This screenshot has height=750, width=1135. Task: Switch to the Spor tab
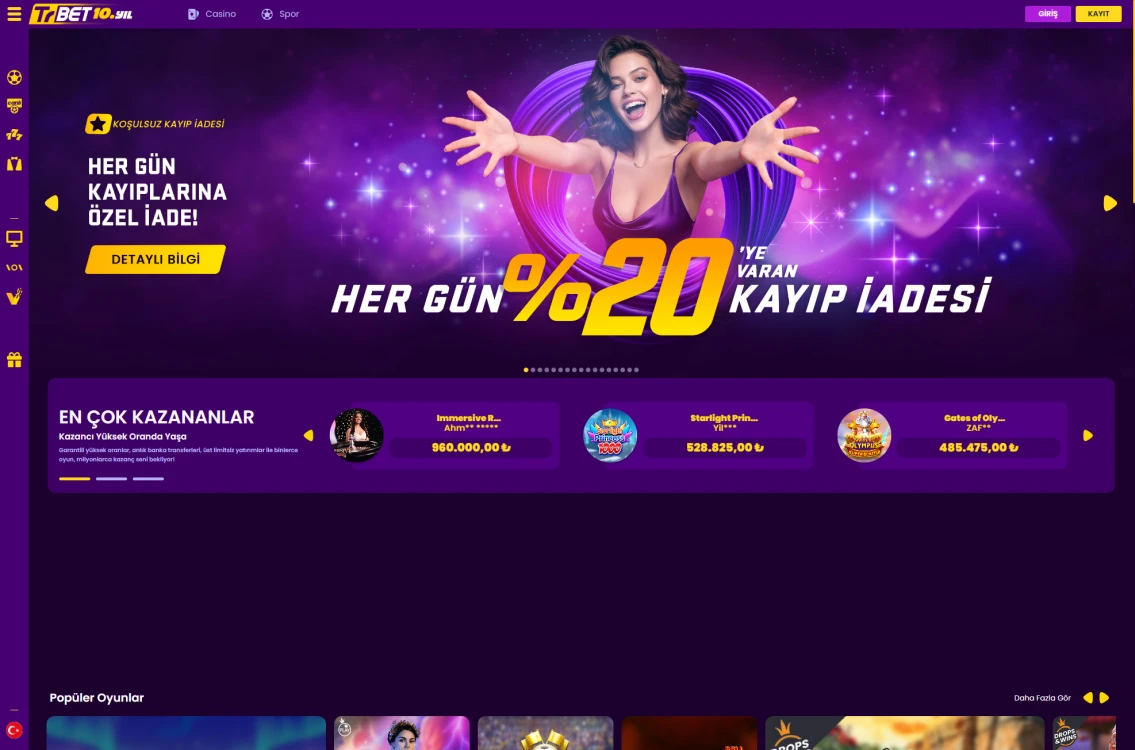pyautogui.click(x=280, y=13)
